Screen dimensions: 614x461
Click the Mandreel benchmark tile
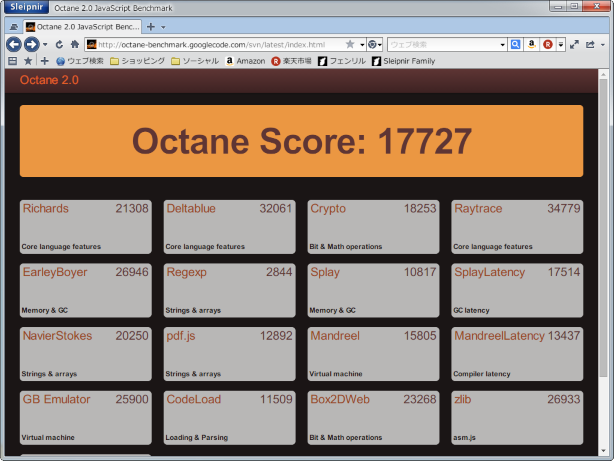[x=374, y=354]
